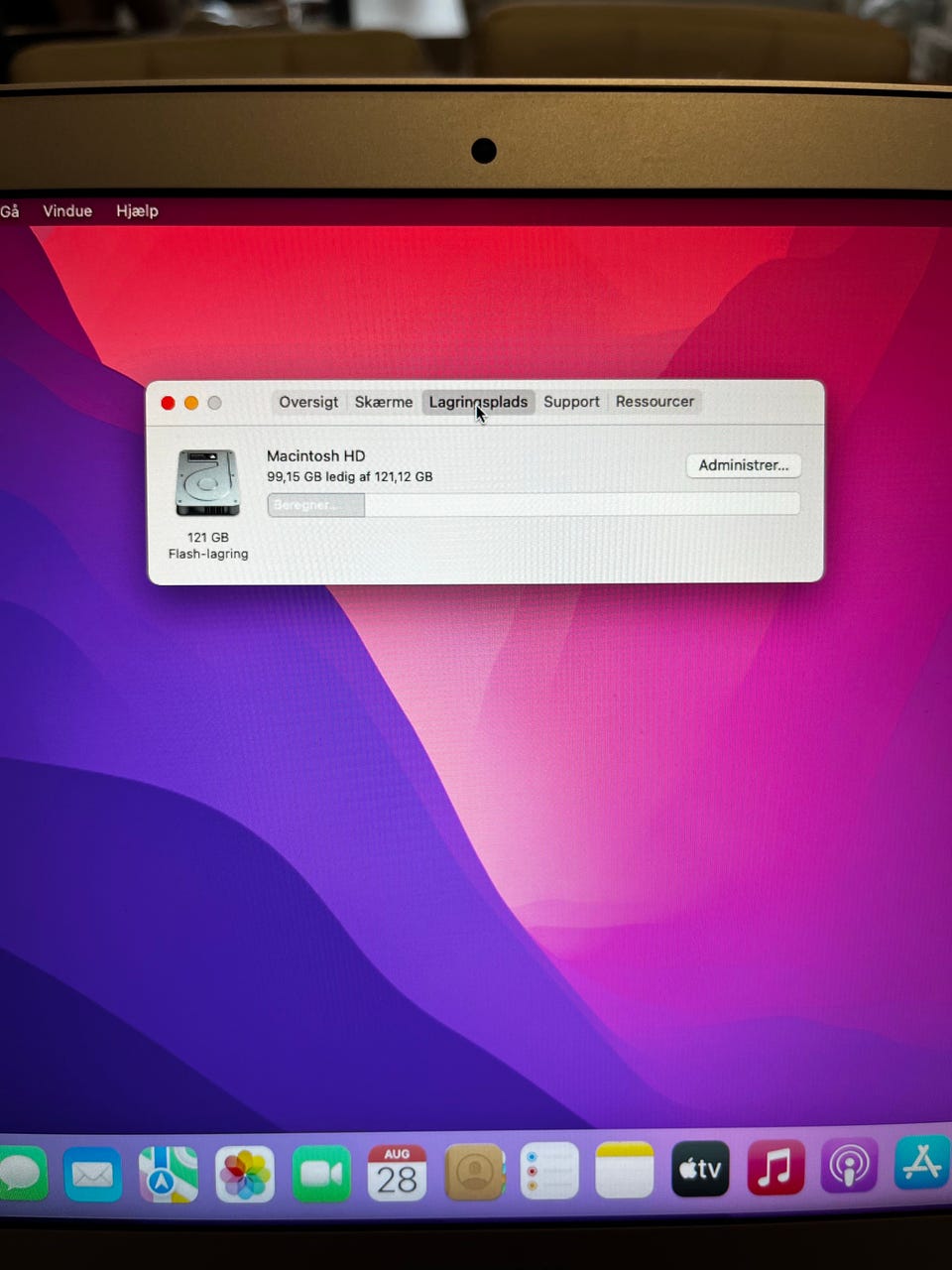
Task: Click the 121 GB Flash-lagring label
Action: 208,546
